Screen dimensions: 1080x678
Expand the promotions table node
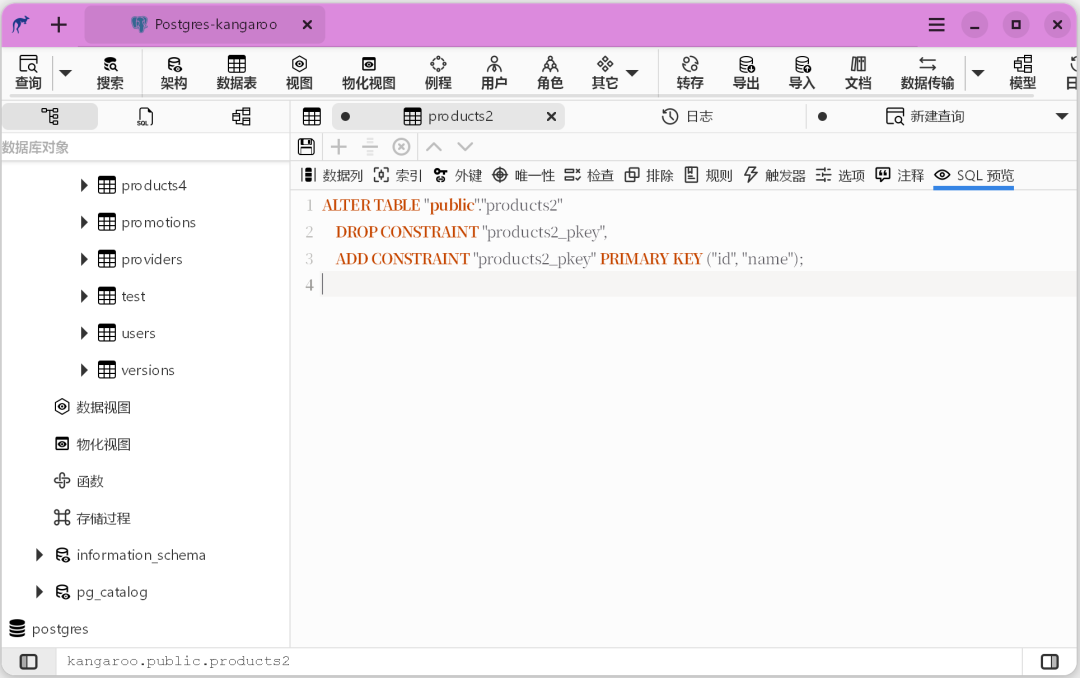(83, 222)
